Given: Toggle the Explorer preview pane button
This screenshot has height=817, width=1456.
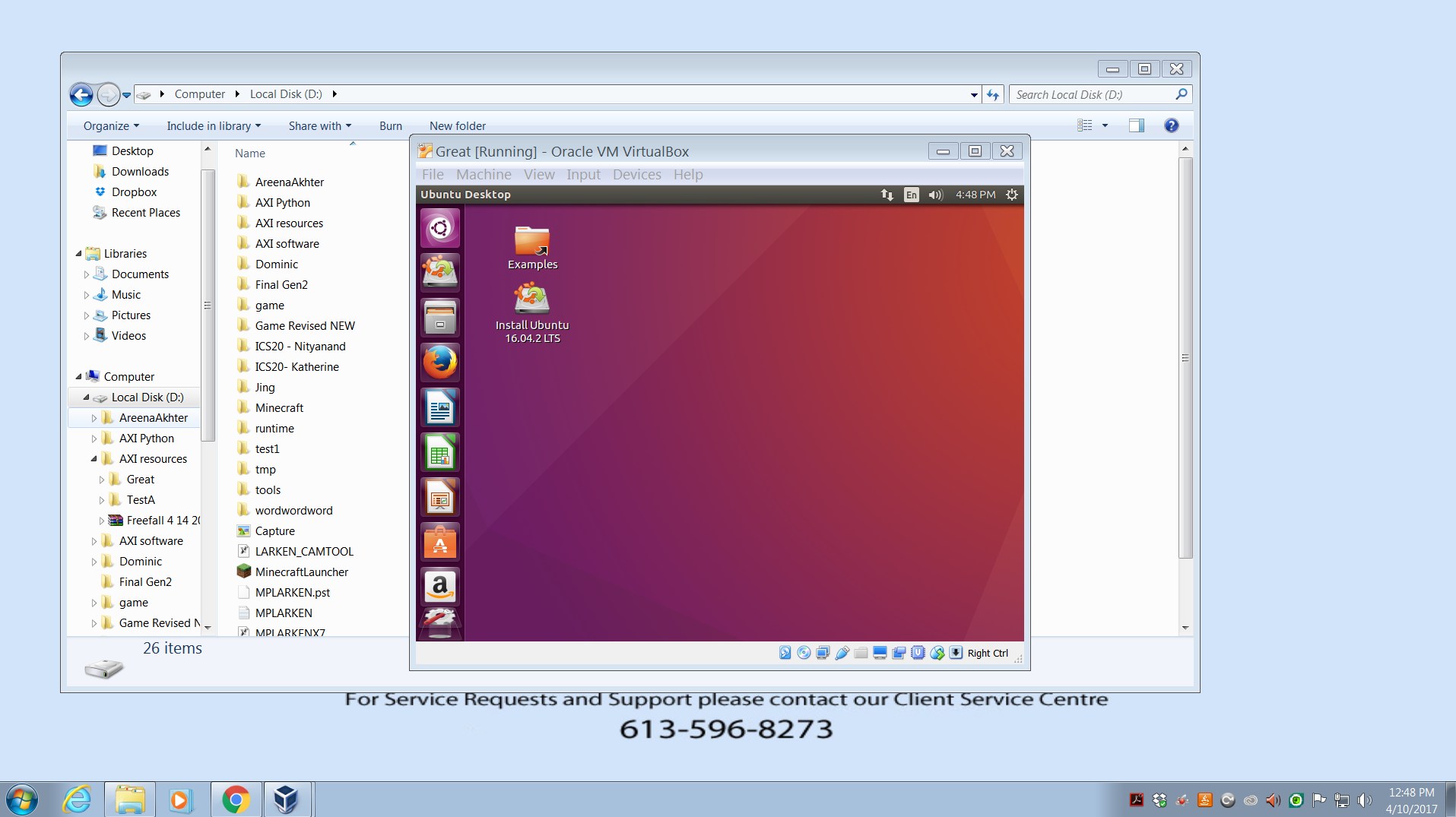Looking at the screenshot, I should click(x=1136, y=125).
